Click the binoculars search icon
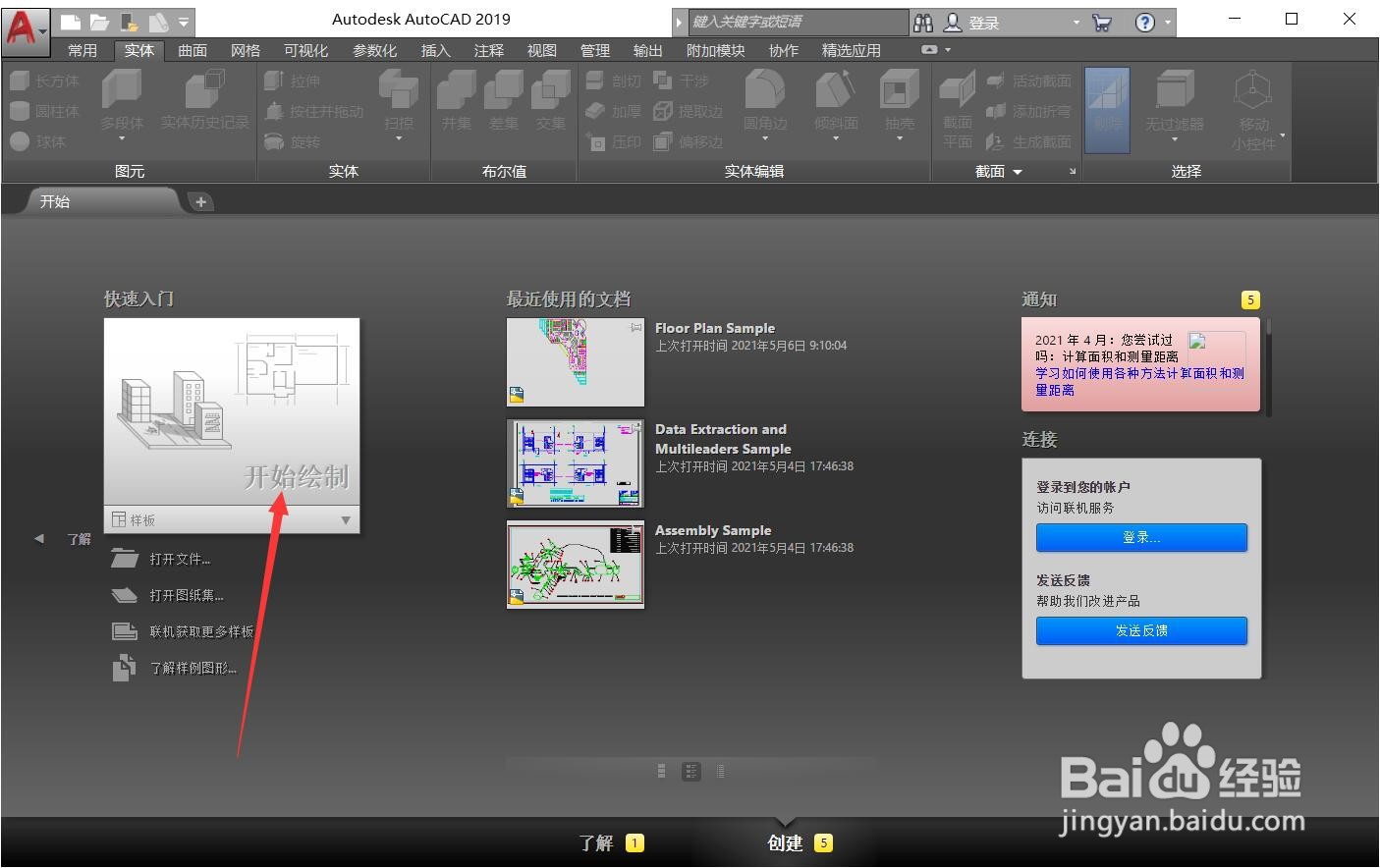The height and width of the screenshot is (868, 1380). coord(923,23)
